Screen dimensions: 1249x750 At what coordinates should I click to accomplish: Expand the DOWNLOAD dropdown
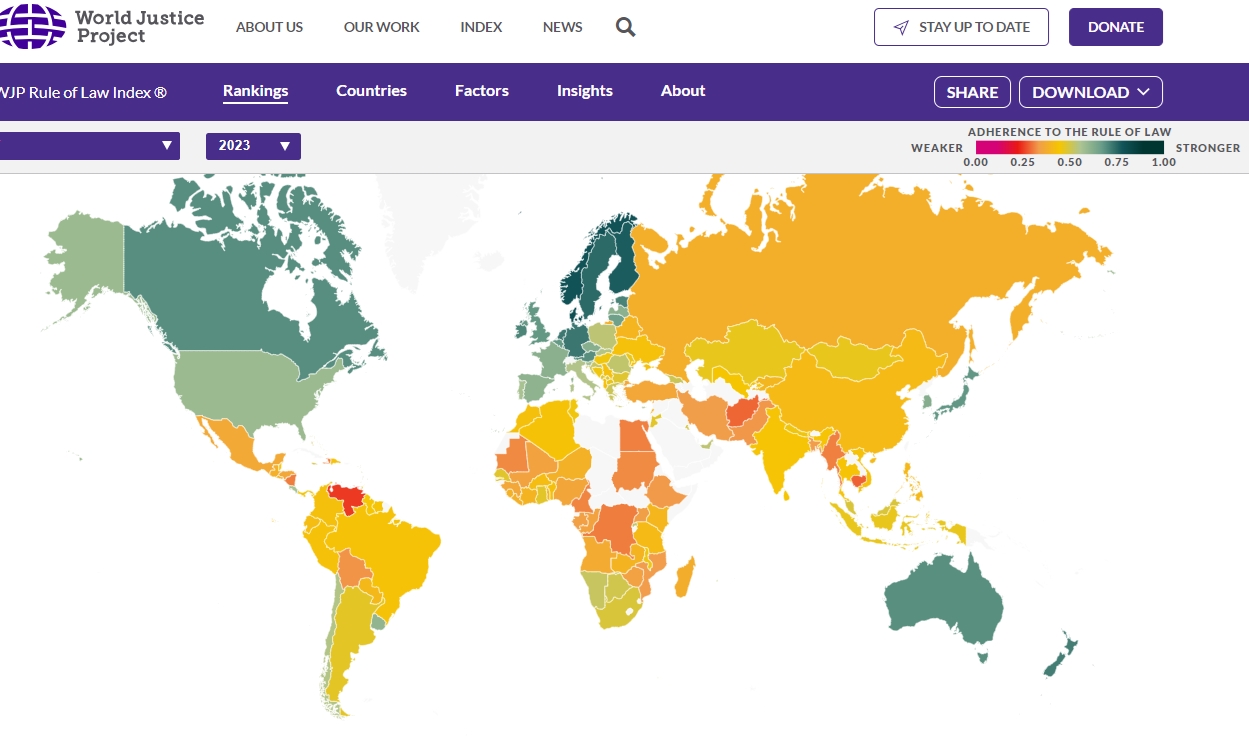click(x=1091, y=92)
